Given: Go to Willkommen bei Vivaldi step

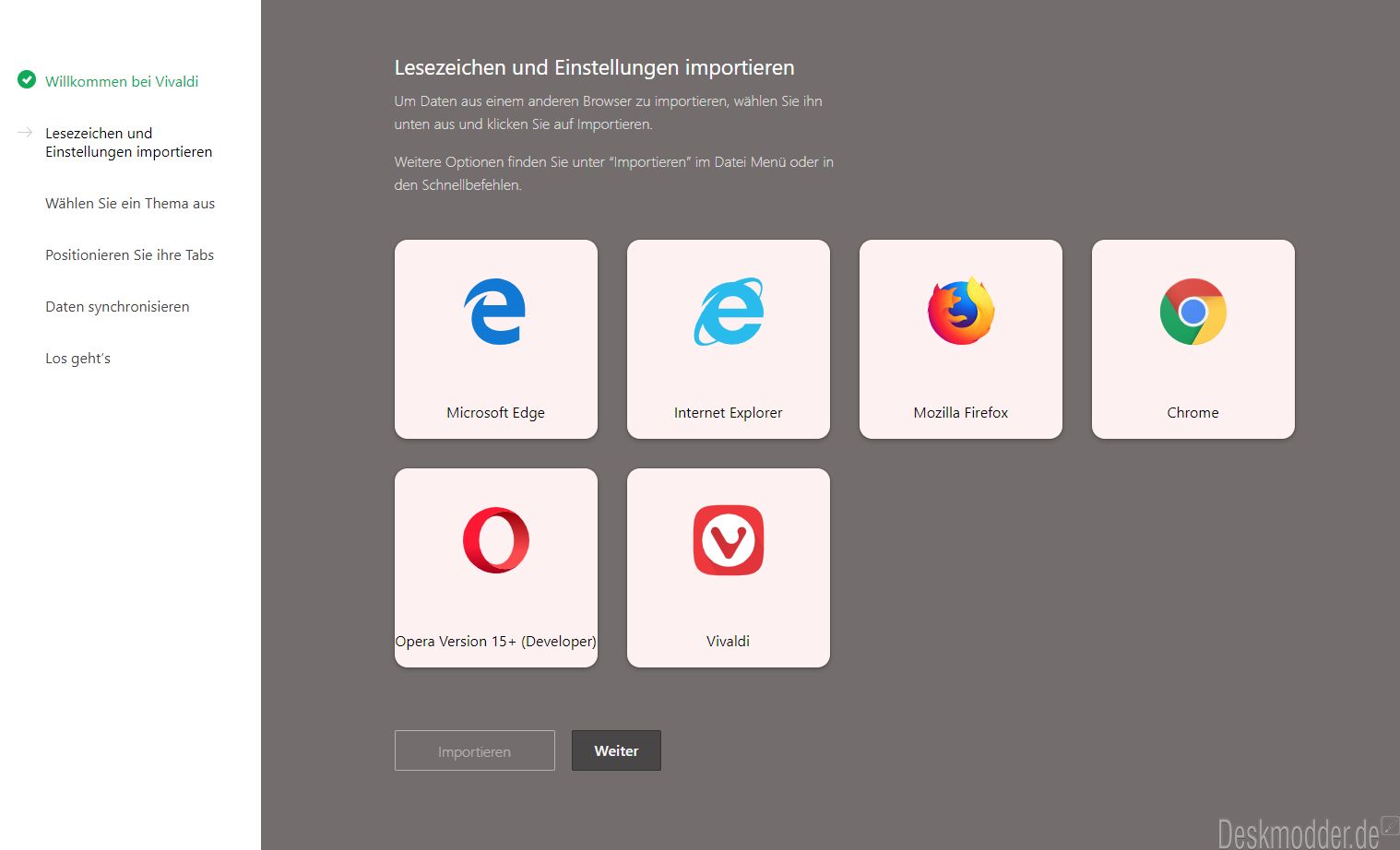Looking at the screenshot, I should pos(122,81).
